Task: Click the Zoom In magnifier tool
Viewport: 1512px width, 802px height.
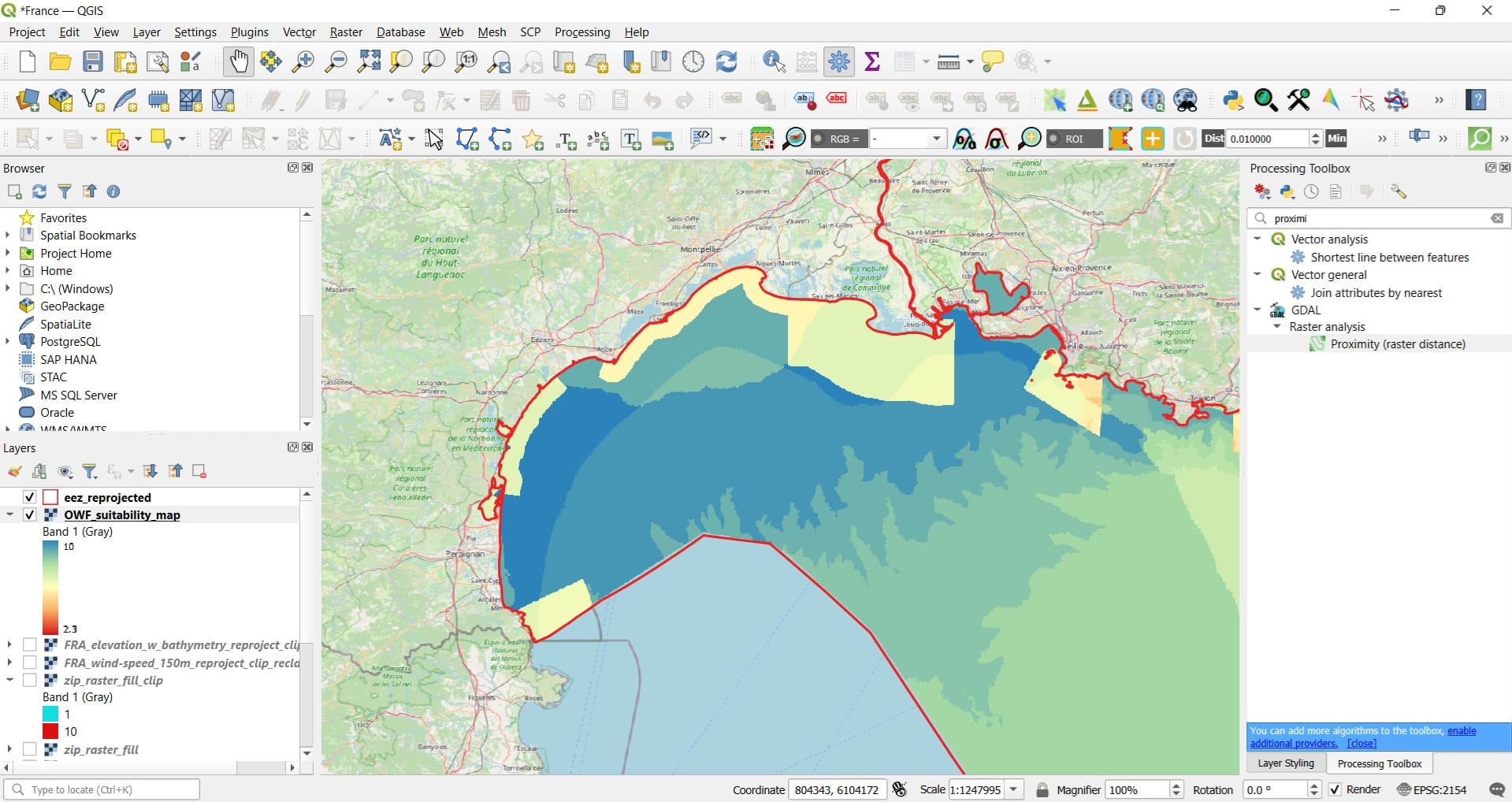Action: [303, 61]
